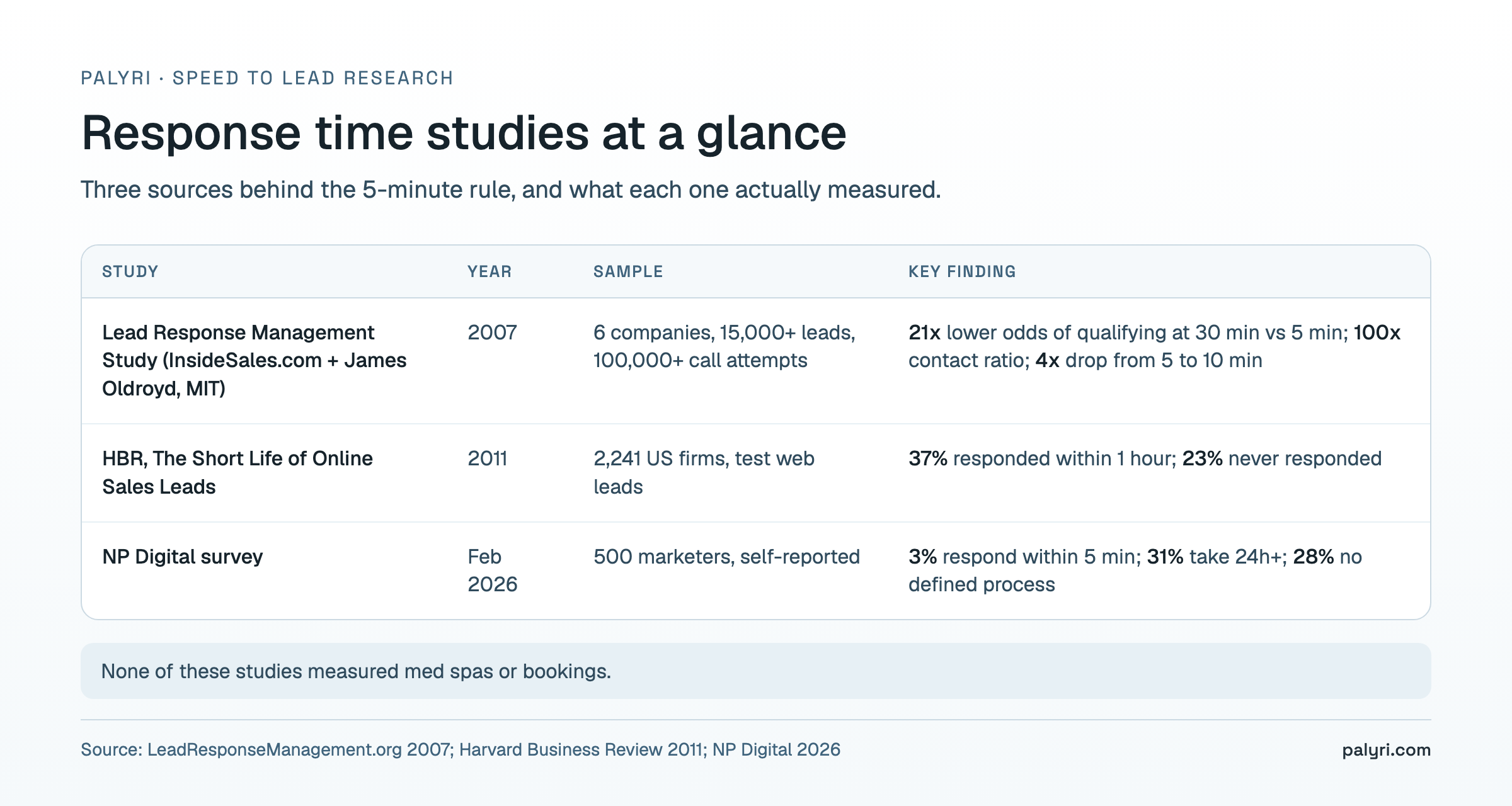This screenshot has width=1512, height=806.
Task: Select the 'NP Digital survey' cell
Action: (x=182, y=557)
